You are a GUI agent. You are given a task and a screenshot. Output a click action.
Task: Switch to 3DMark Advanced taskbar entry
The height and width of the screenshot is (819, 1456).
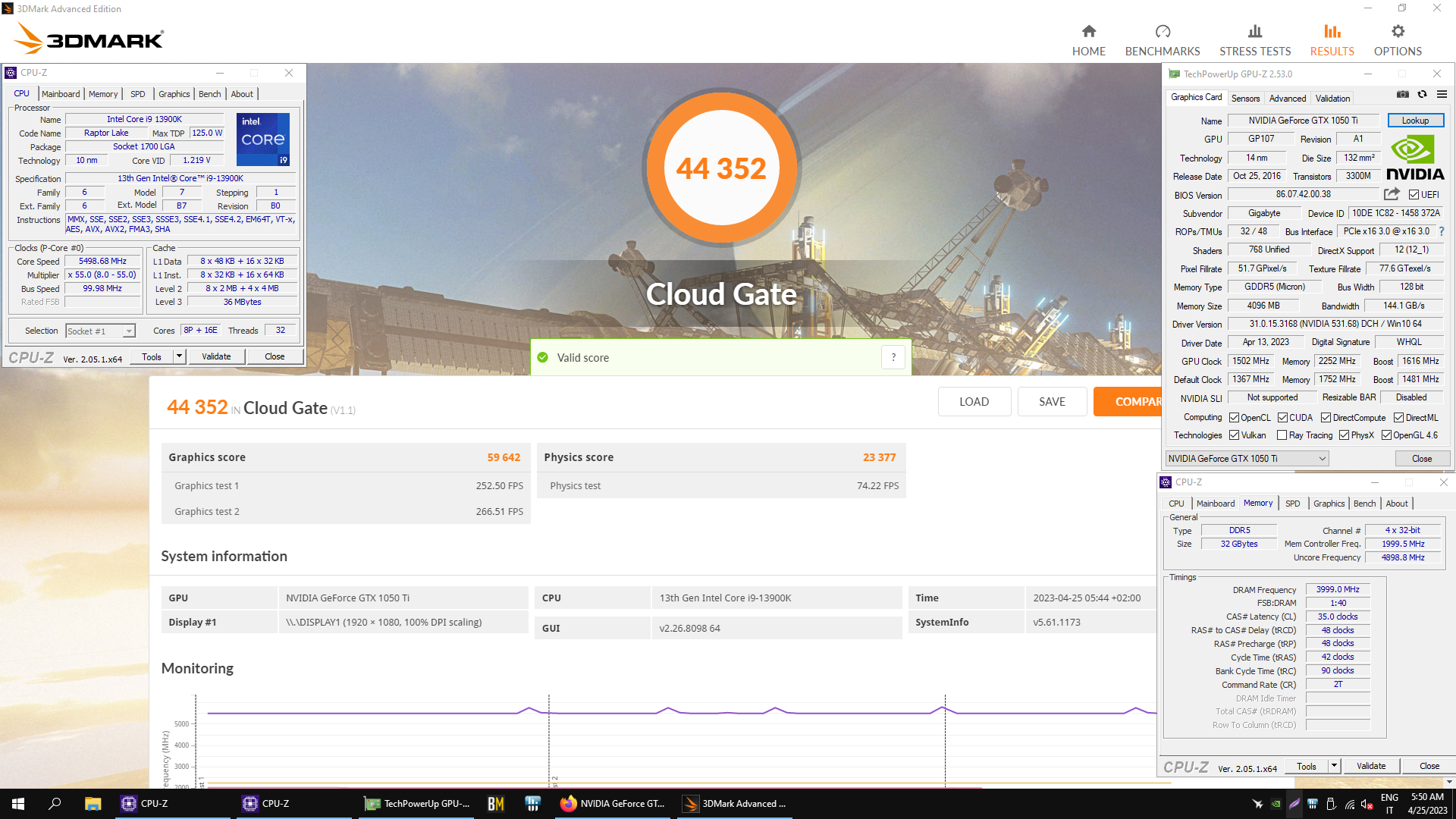point(734,803)
